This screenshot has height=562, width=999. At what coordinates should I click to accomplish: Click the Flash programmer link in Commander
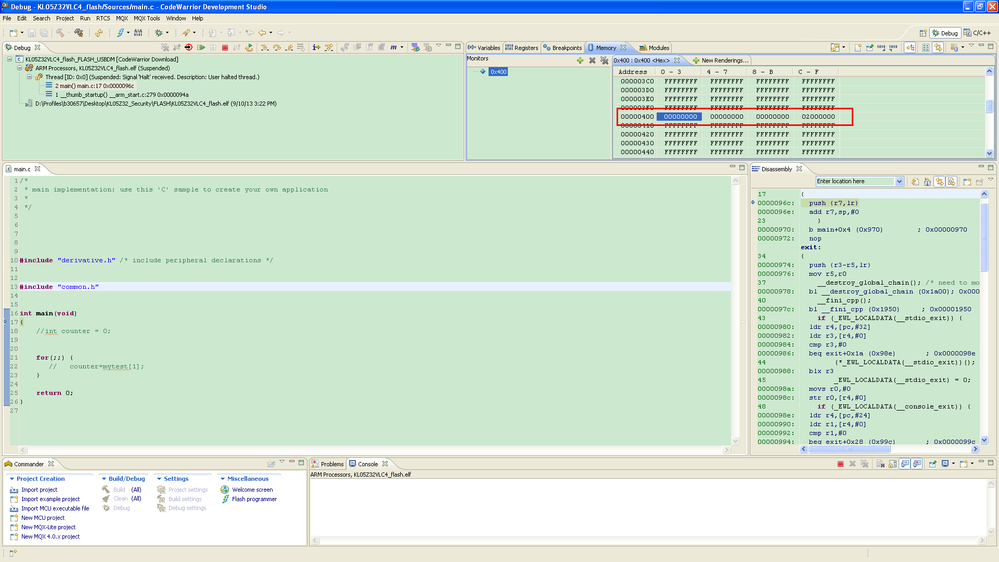tap(254, 500)
